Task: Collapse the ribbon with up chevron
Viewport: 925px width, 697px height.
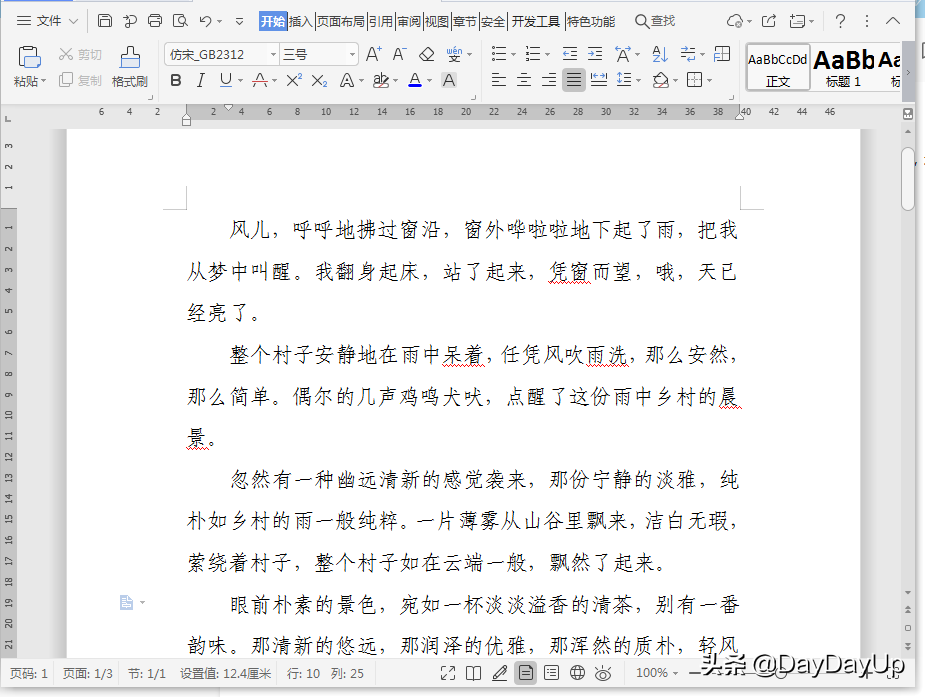Action: (x=893, y=21)
